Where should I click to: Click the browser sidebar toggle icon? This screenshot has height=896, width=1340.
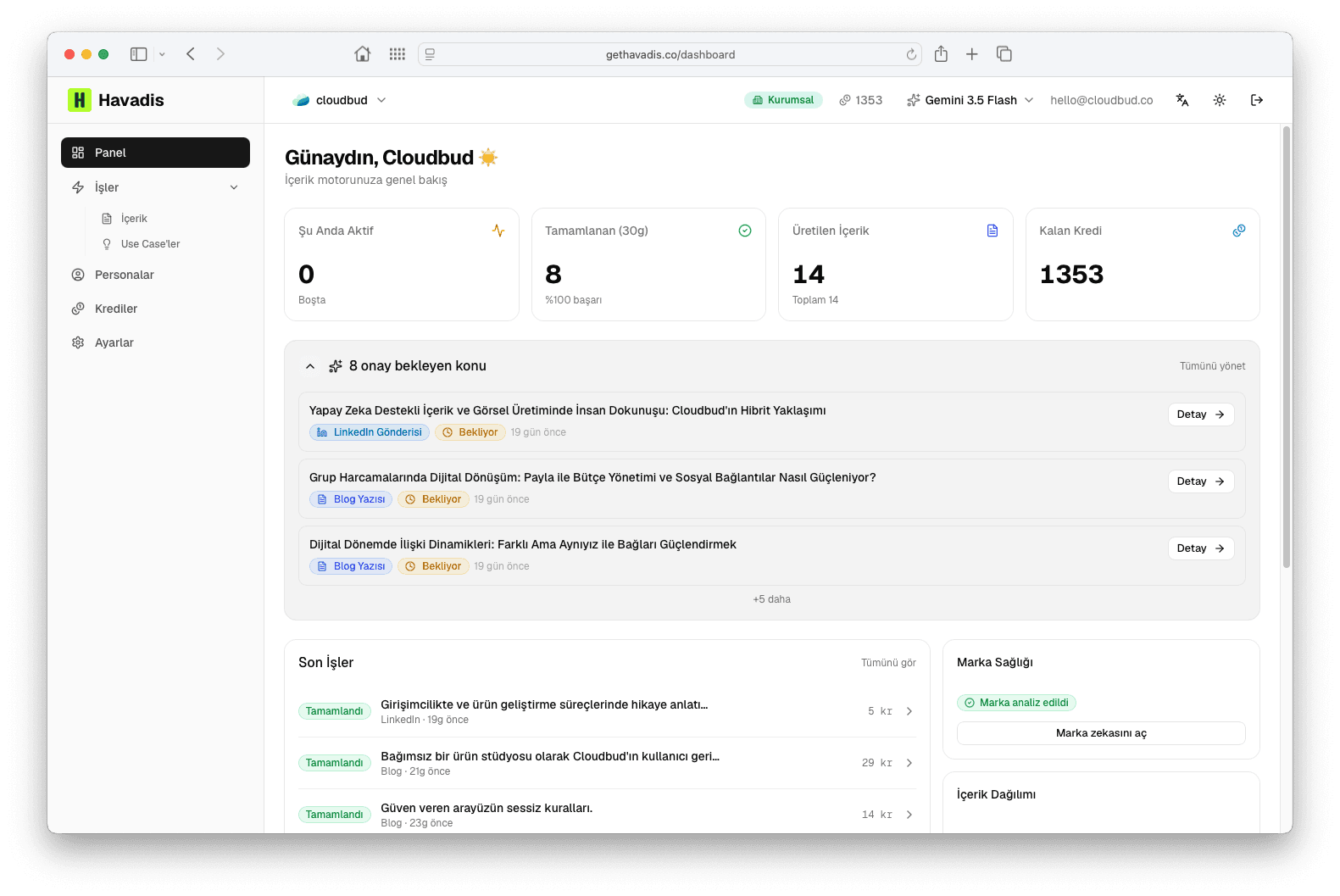139,54
